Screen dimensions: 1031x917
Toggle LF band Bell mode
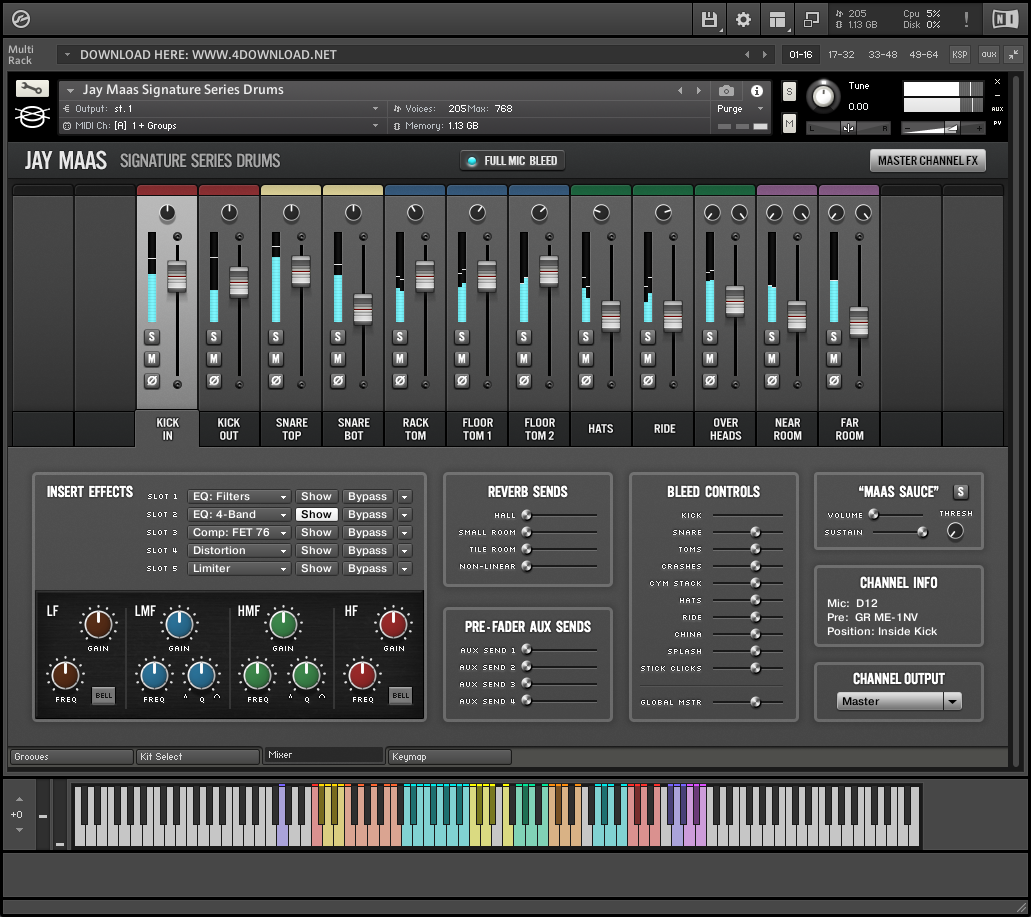(x=103, y=695)
